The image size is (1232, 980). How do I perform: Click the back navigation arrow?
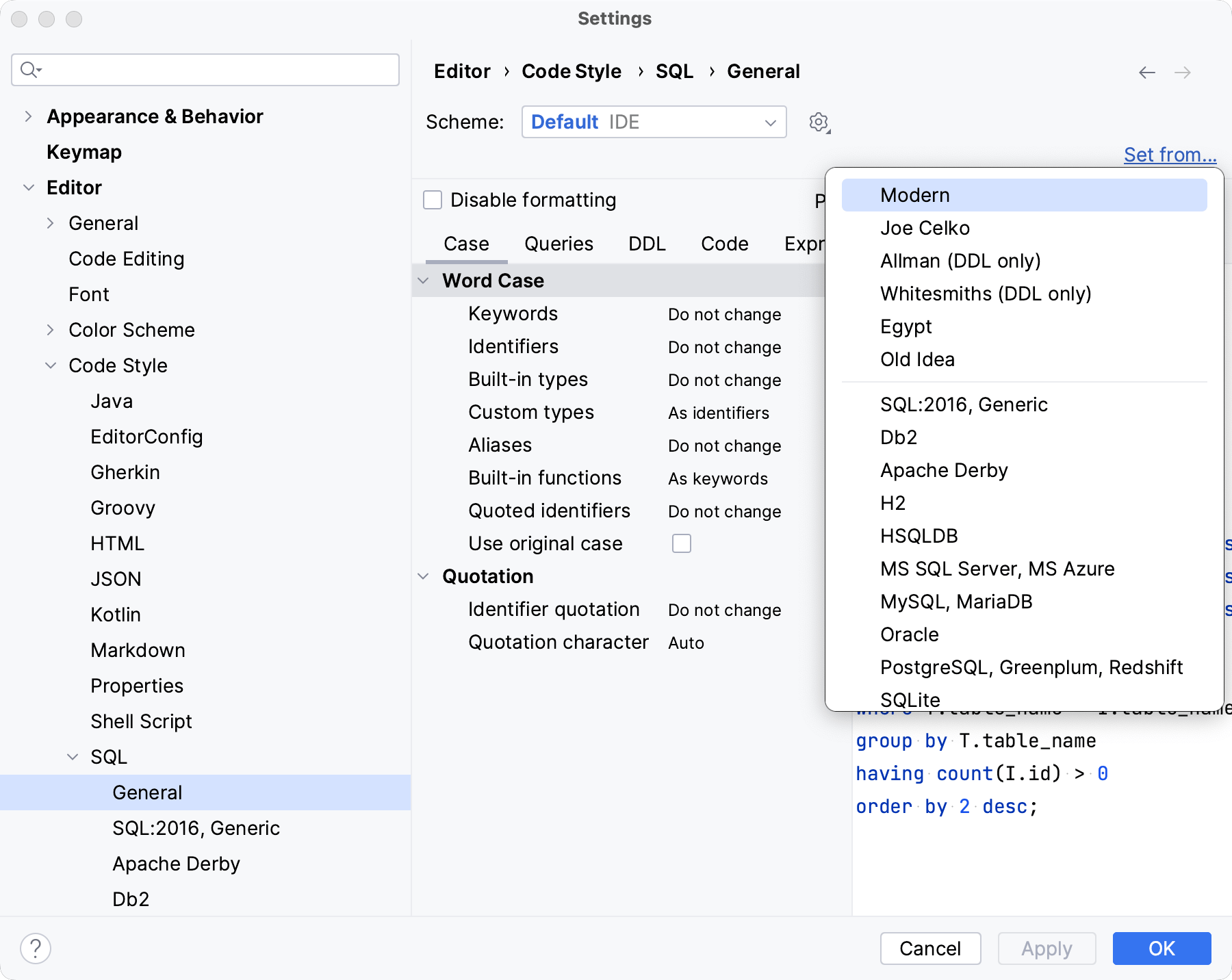(x=1147, y=71)
